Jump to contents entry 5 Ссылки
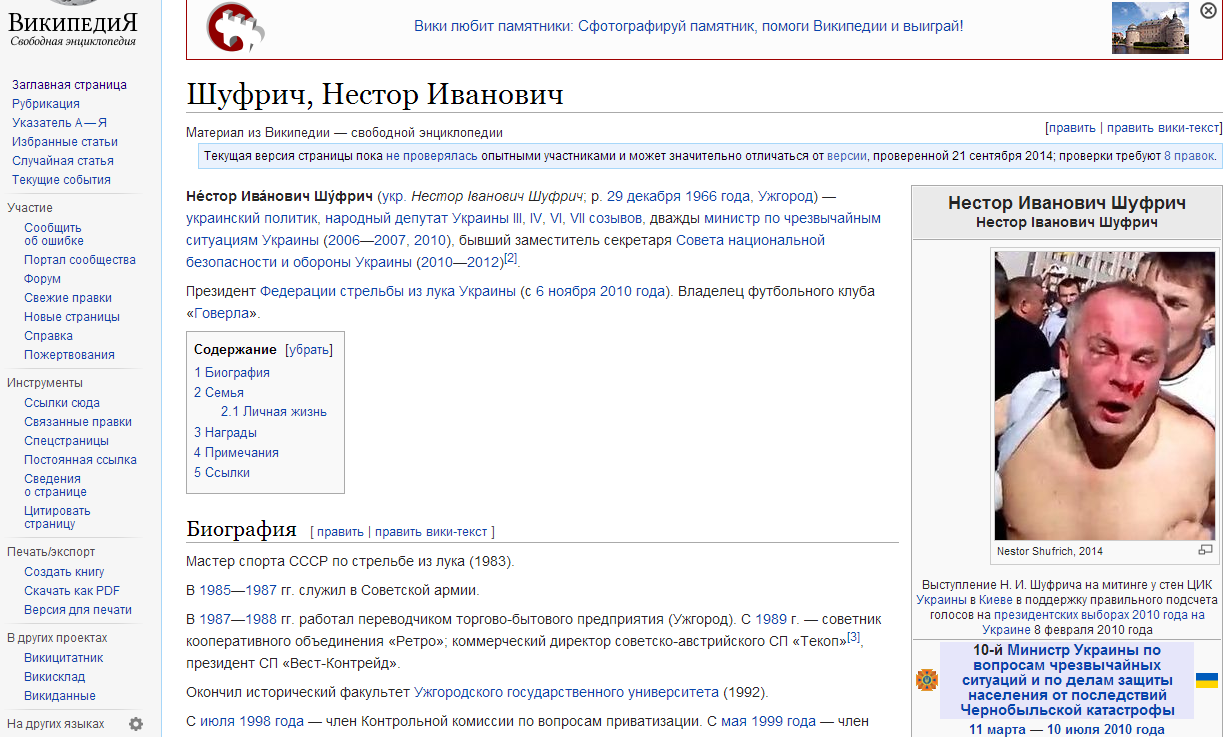The image size is (1228, 737). coord(222,473)
